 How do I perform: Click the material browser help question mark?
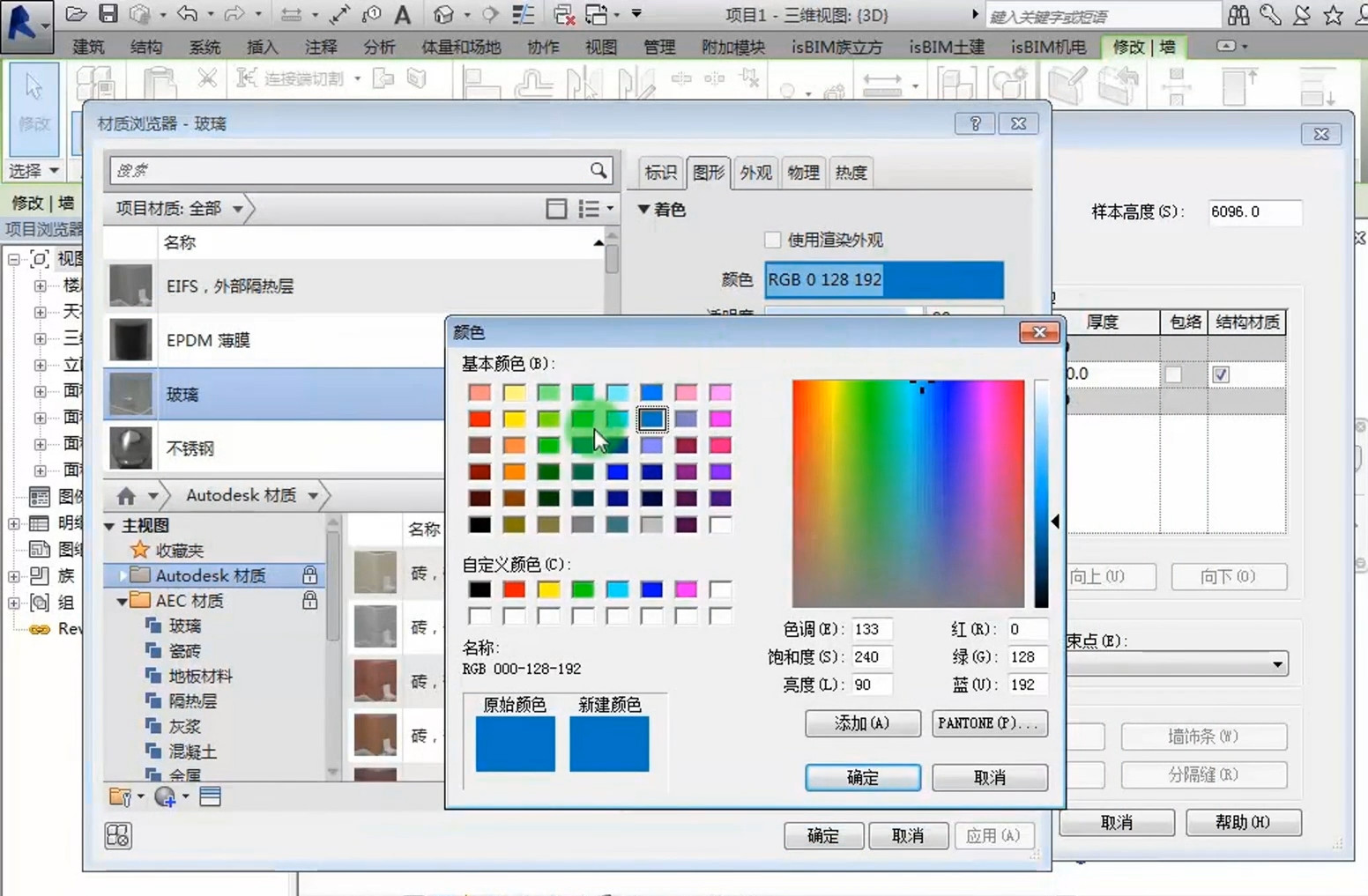[975, 123]
